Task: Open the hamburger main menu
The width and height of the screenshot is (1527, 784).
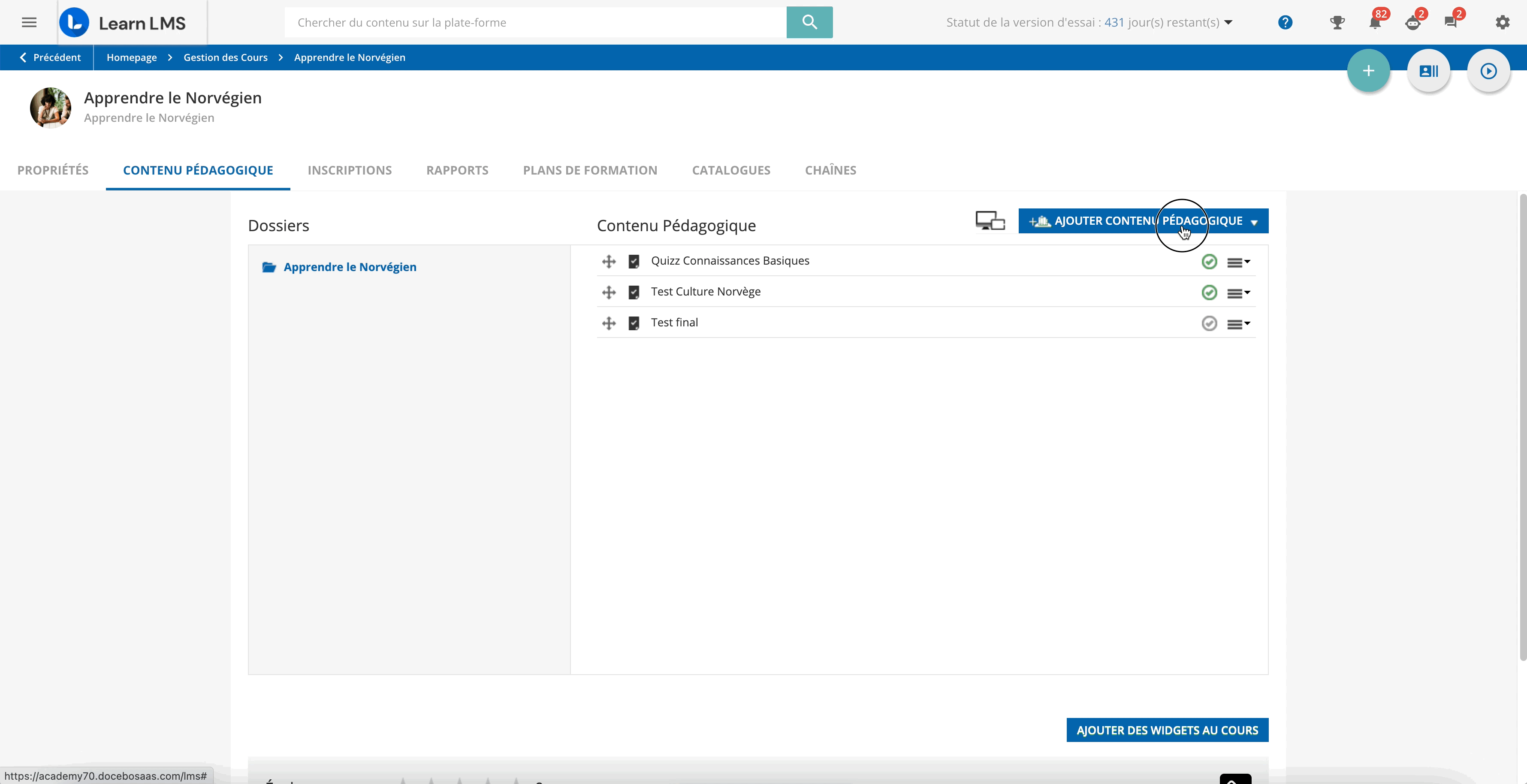Action: tap(29, 23)
